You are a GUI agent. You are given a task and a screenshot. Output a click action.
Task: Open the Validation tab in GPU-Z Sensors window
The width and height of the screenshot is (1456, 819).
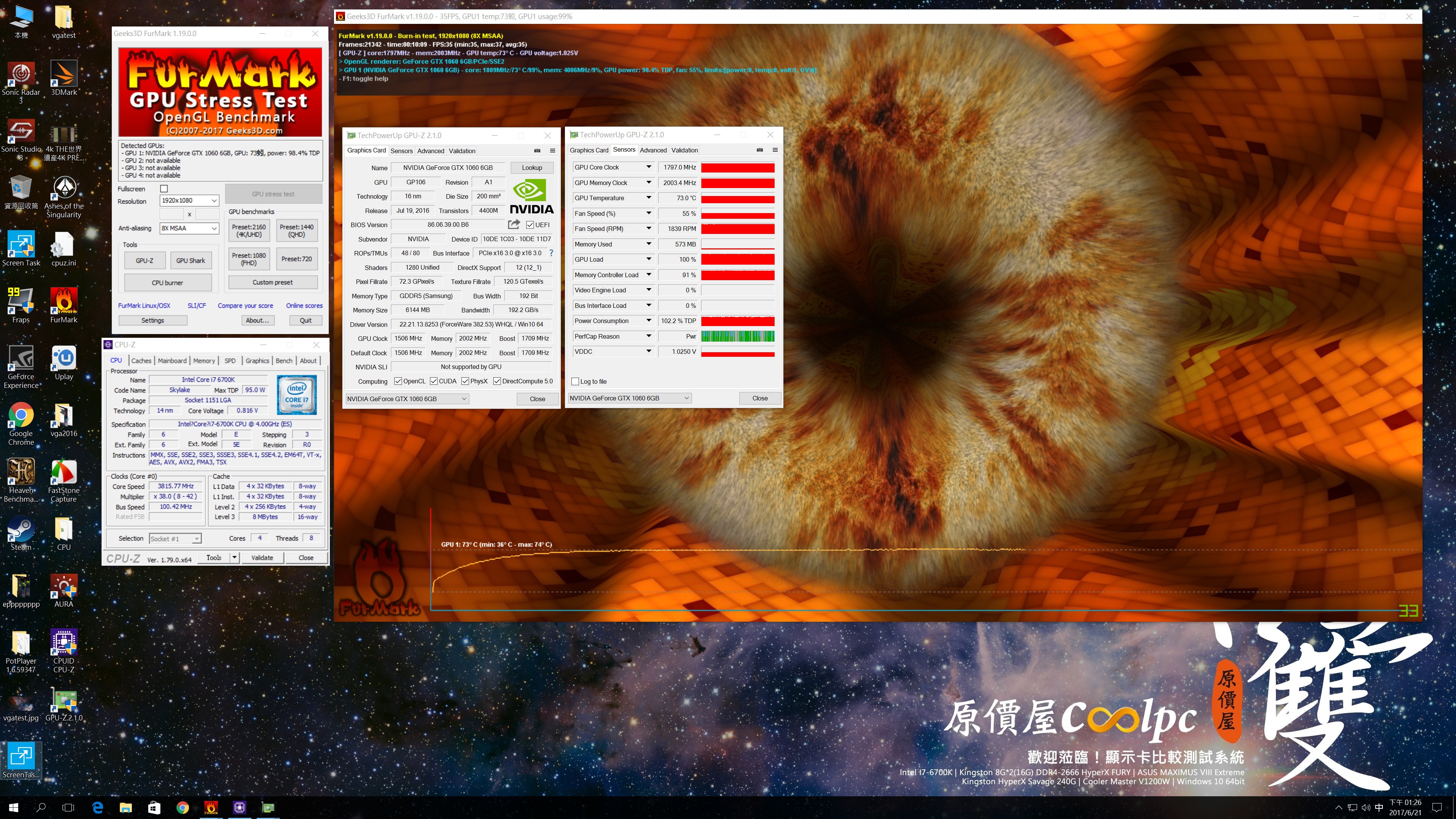click(684, 151)
